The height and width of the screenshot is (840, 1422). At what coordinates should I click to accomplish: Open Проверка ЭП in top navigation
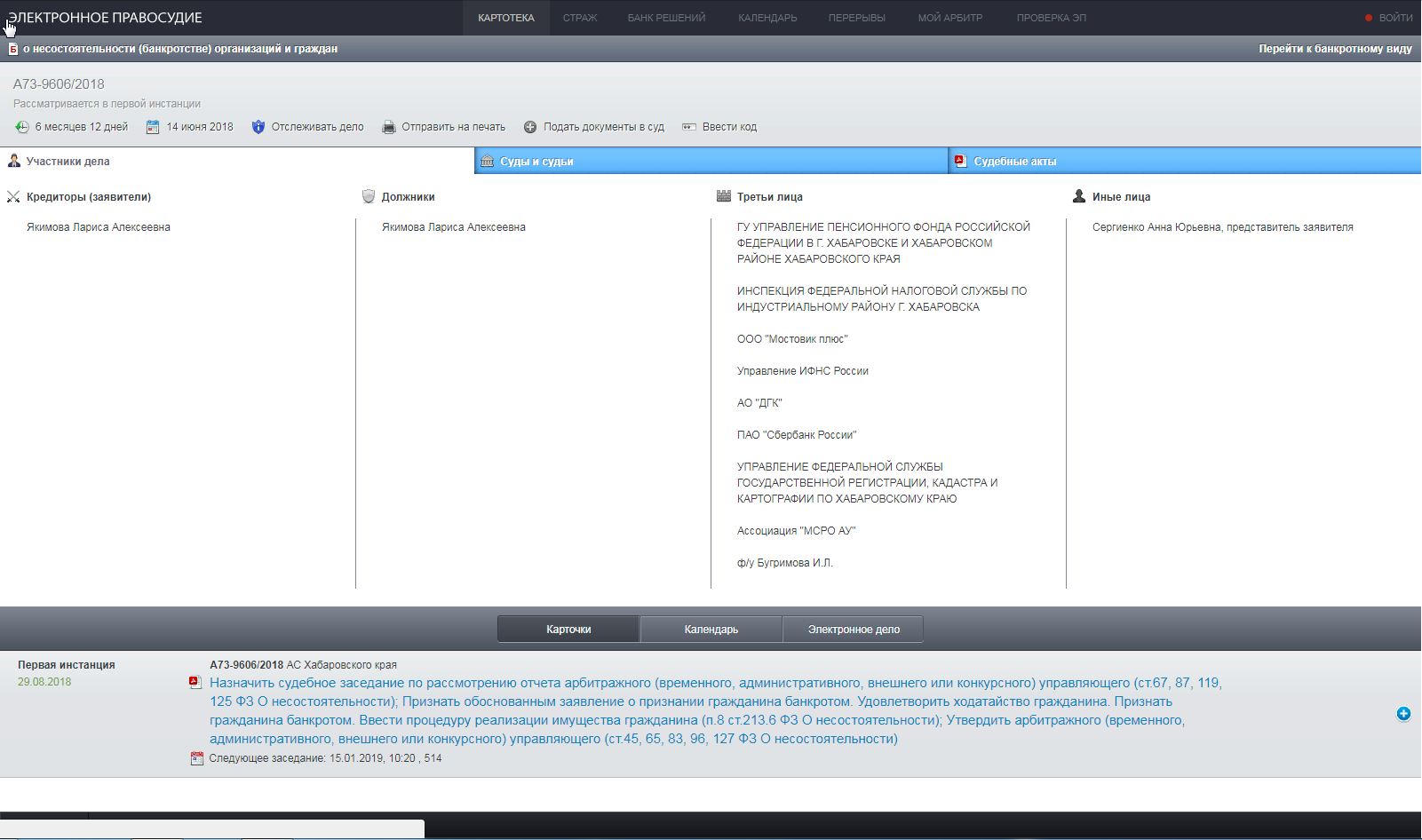pyautogui.click(x=1051, y=18)
